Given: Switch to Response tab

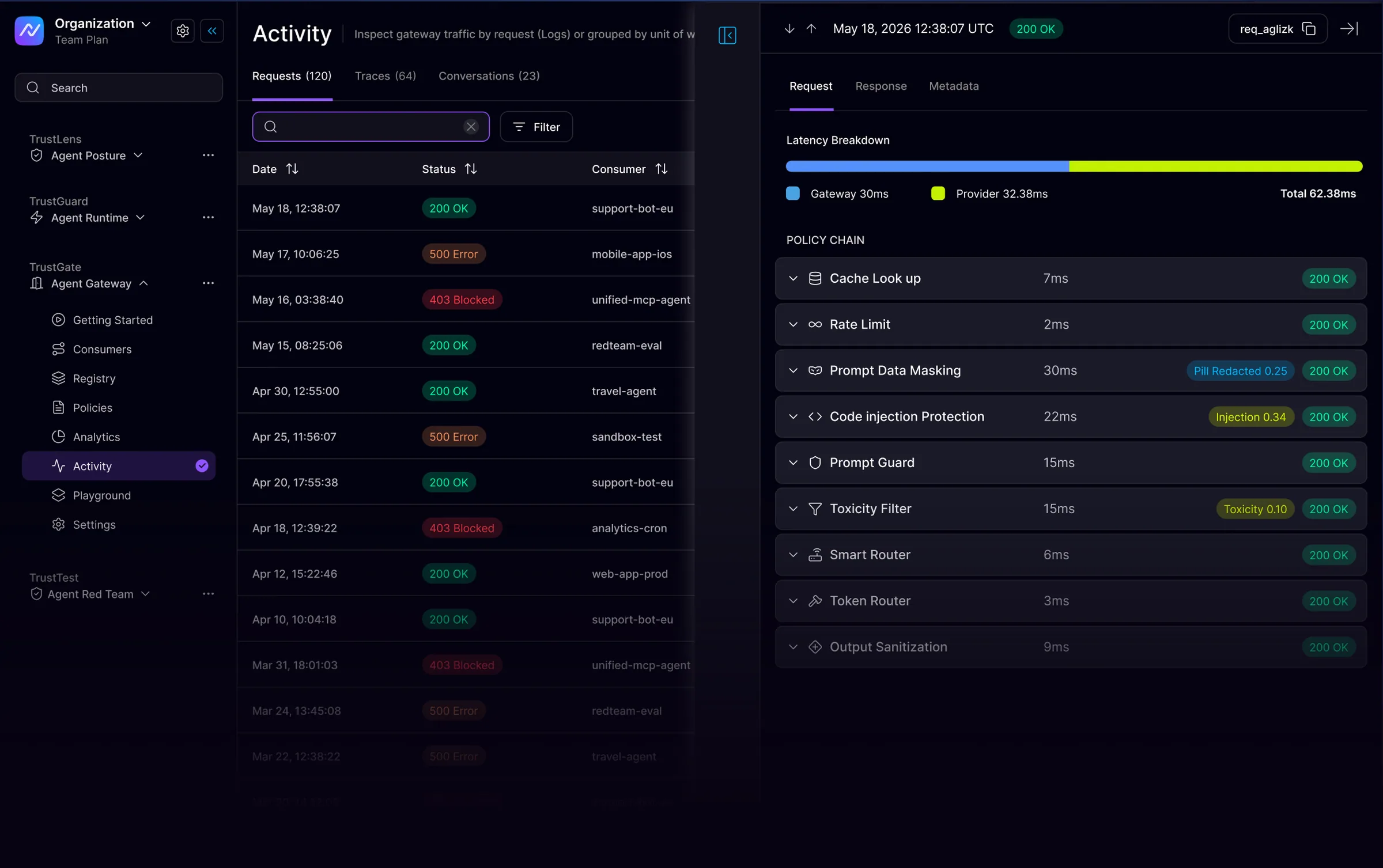Looking at the screenshot, I should point(881,86).
